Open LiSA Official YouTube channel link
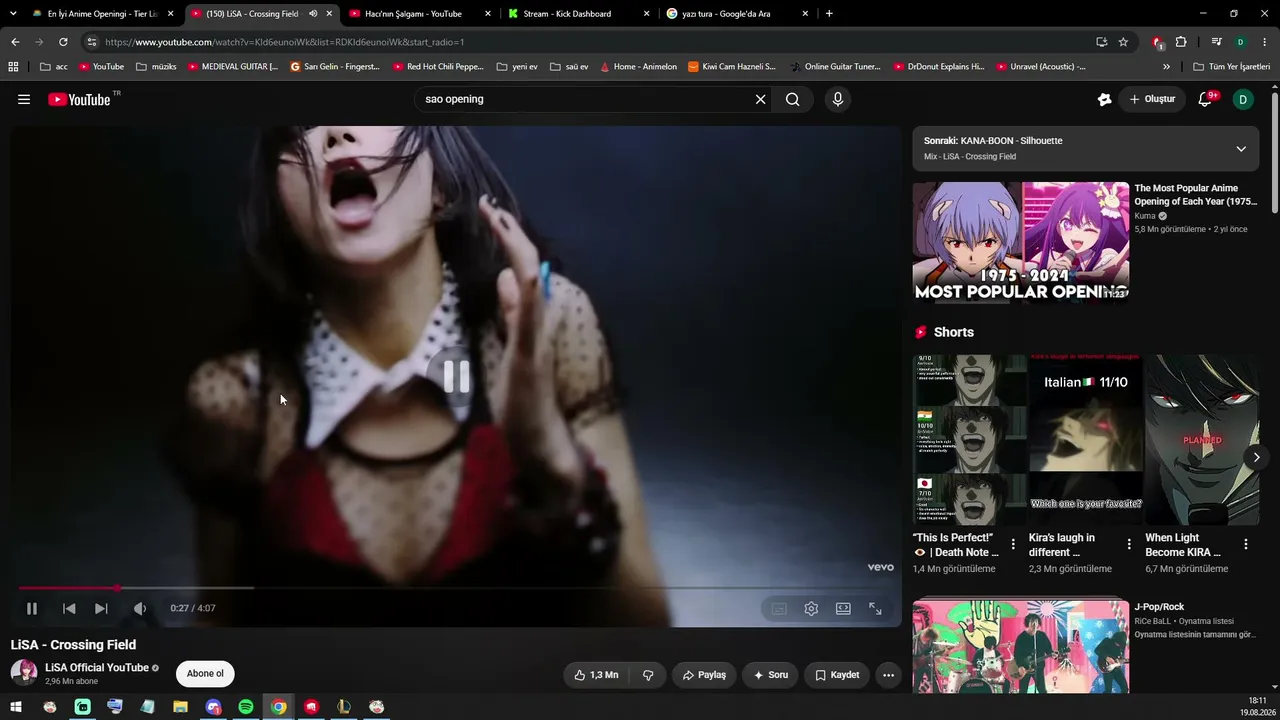Viewport: 1280px width, 720px height. click(97, 668)
